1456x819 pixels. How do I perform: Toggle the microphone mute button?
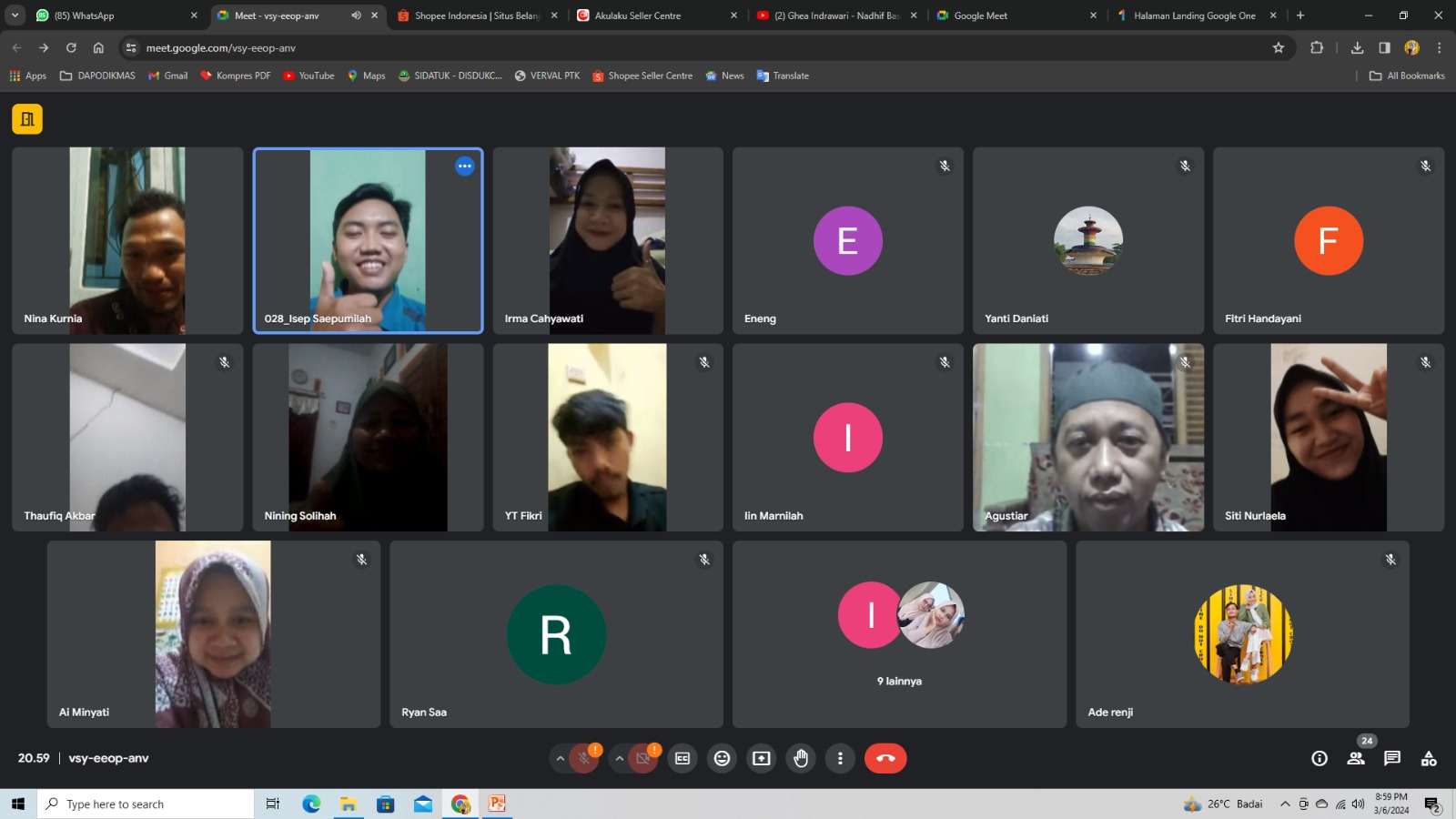584,758
